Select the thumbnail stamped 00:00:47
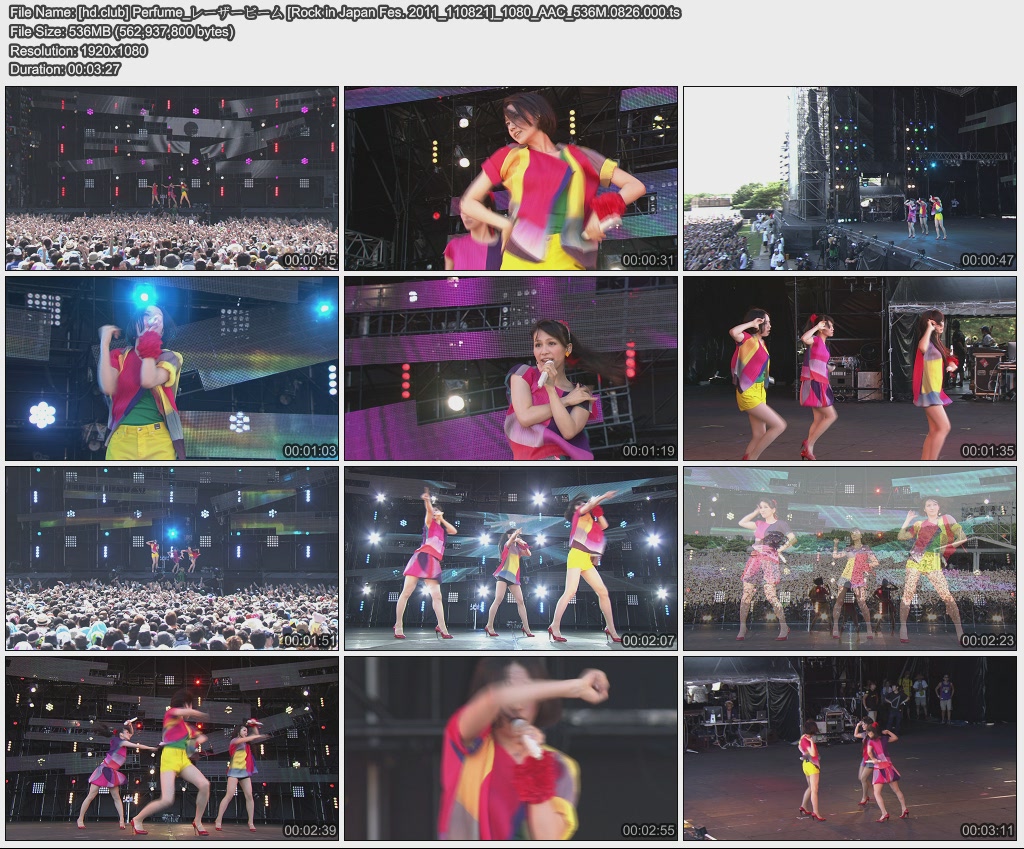The height and width of the screenshot is (849, 1024). tap(850, 178)
